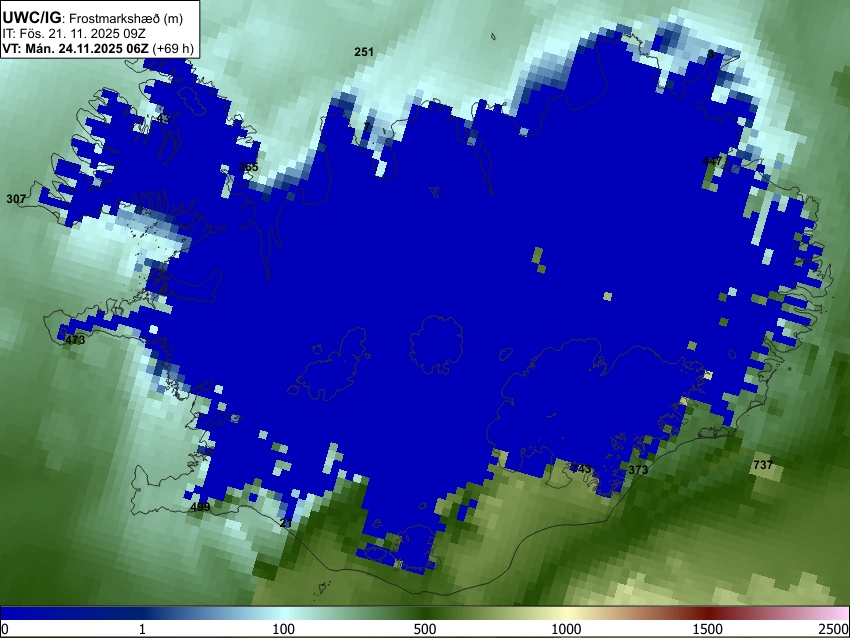Click the station value 447 in the east
The width and height of the screenshot is (850, 638).
712,161
